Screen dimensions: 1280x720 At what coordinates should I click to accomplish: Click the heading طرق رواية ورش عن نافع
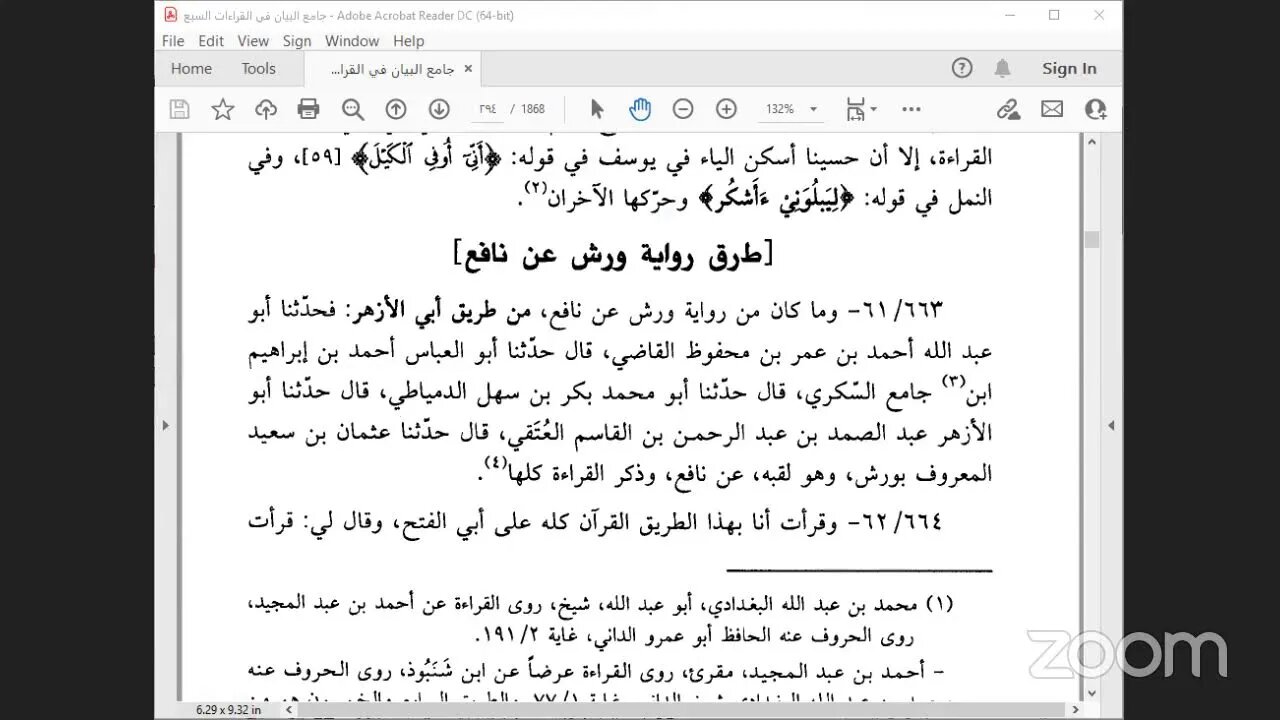613,254
